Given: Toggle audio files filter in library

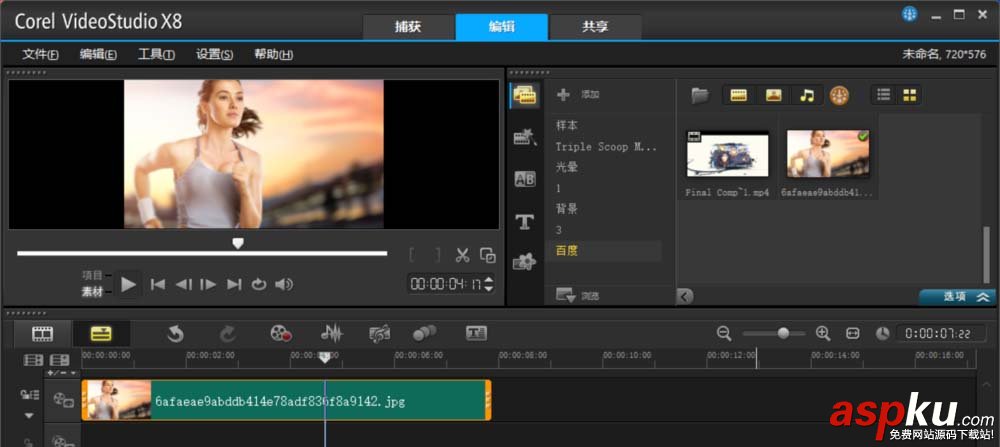Looking at the screenshot, I should coord(807,96).
